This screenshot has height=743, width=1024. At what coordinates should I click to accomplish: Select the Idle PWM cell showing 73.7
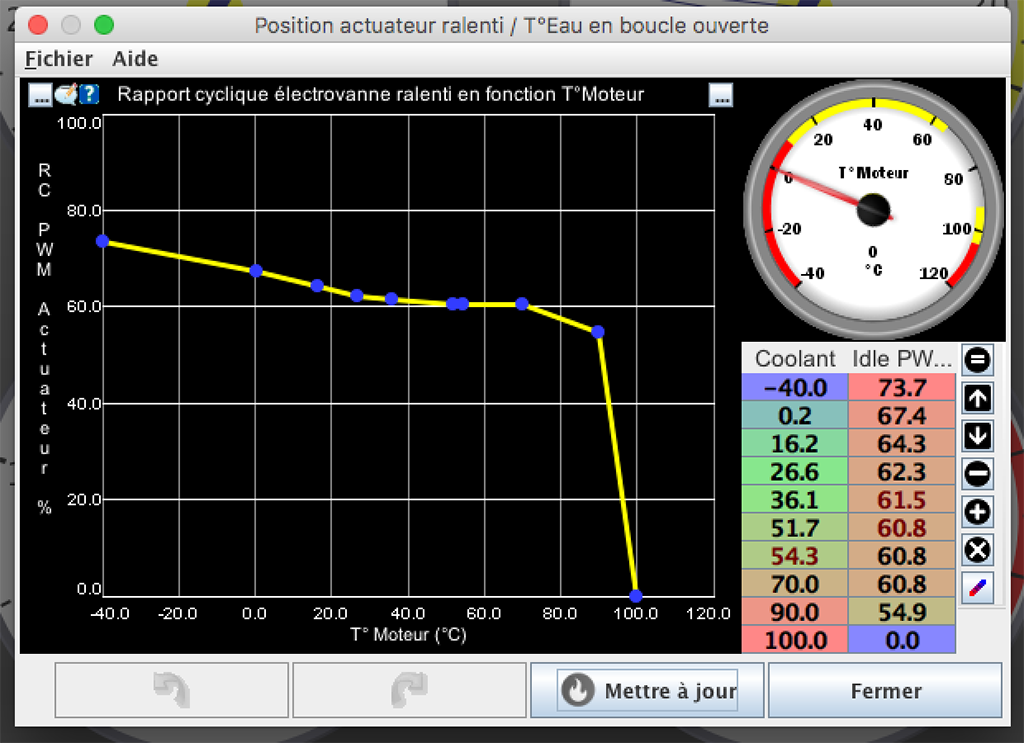[901, 388]
